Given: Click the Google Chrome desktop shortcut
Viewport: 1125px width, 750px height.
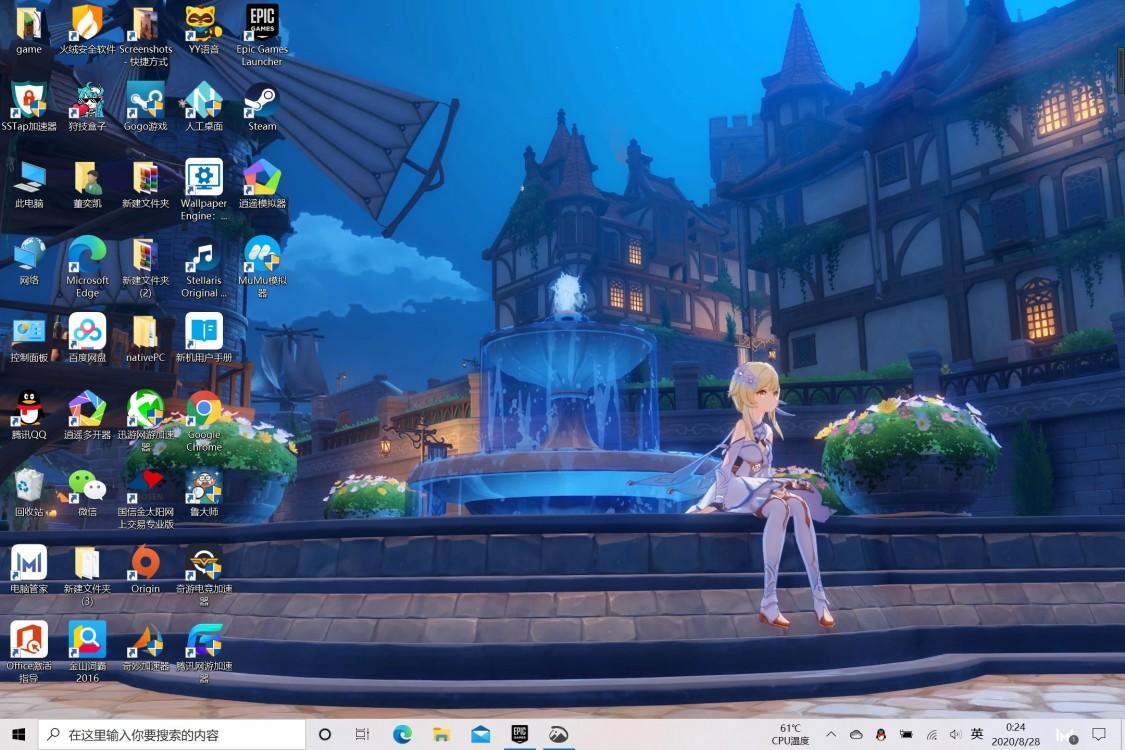Looking at the screenshot, I should [204, 421].
